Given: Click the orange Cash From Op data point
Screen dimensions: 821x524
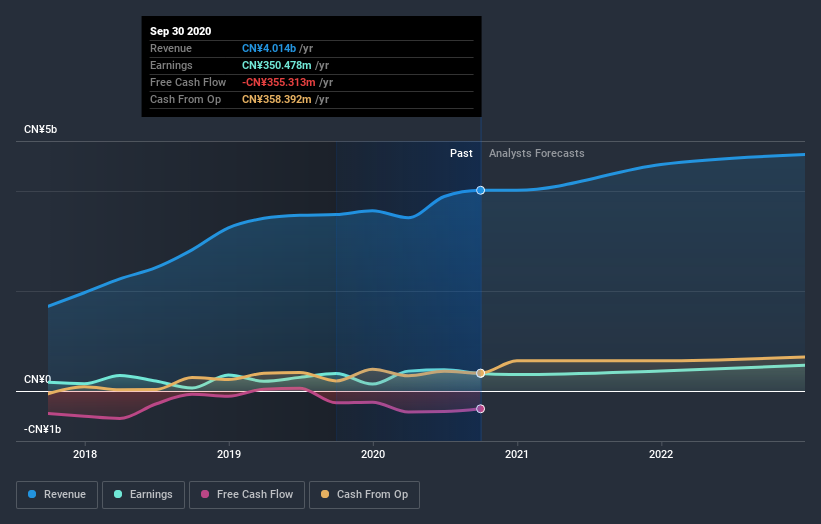Looking at the screenshot, I should [x=480, y=373].
